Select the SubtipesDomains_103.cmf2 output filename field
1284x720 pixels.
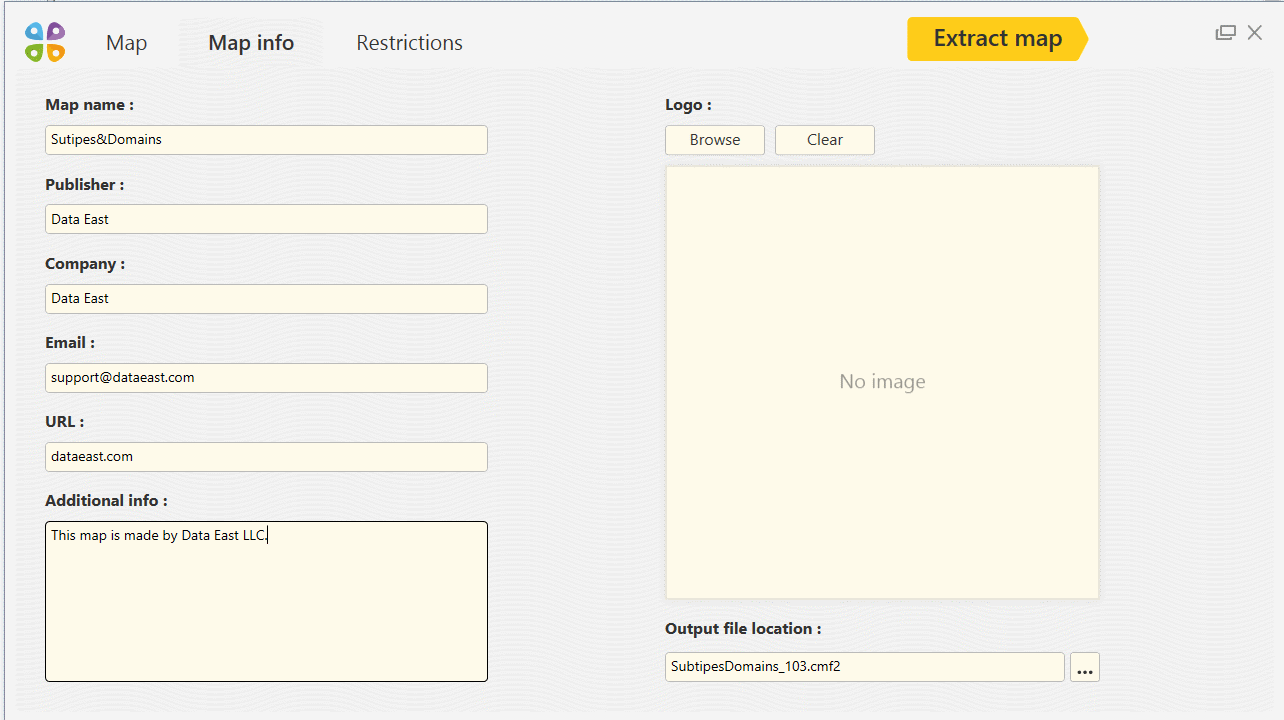(864, 666)
